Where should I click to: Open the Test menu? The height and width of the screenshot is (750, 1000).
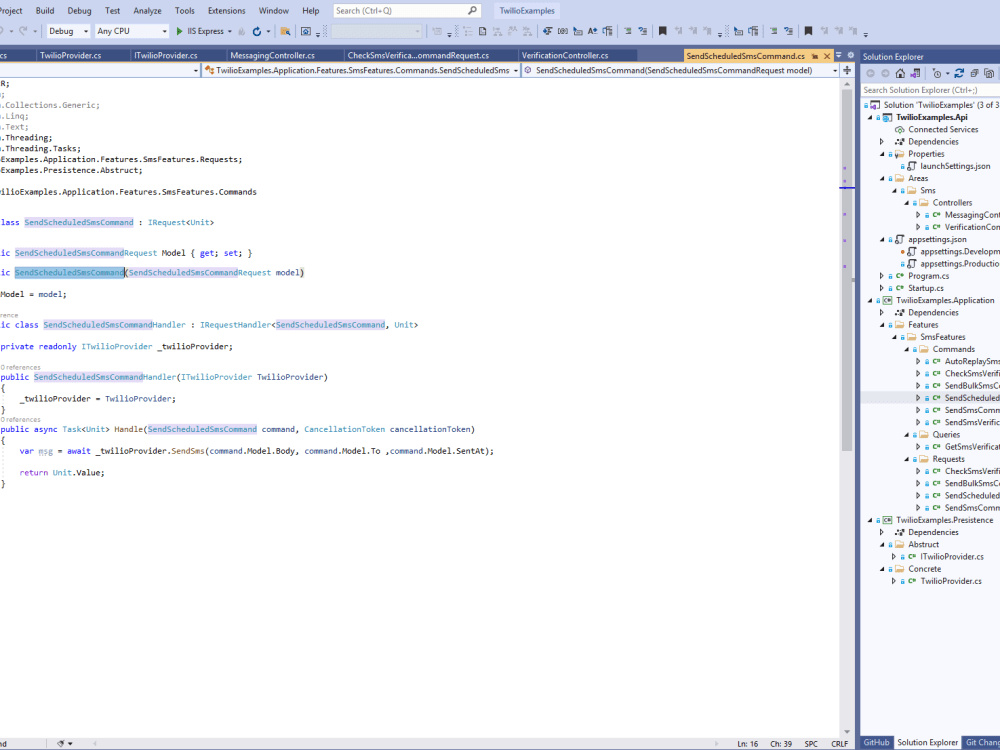(112, 10)
